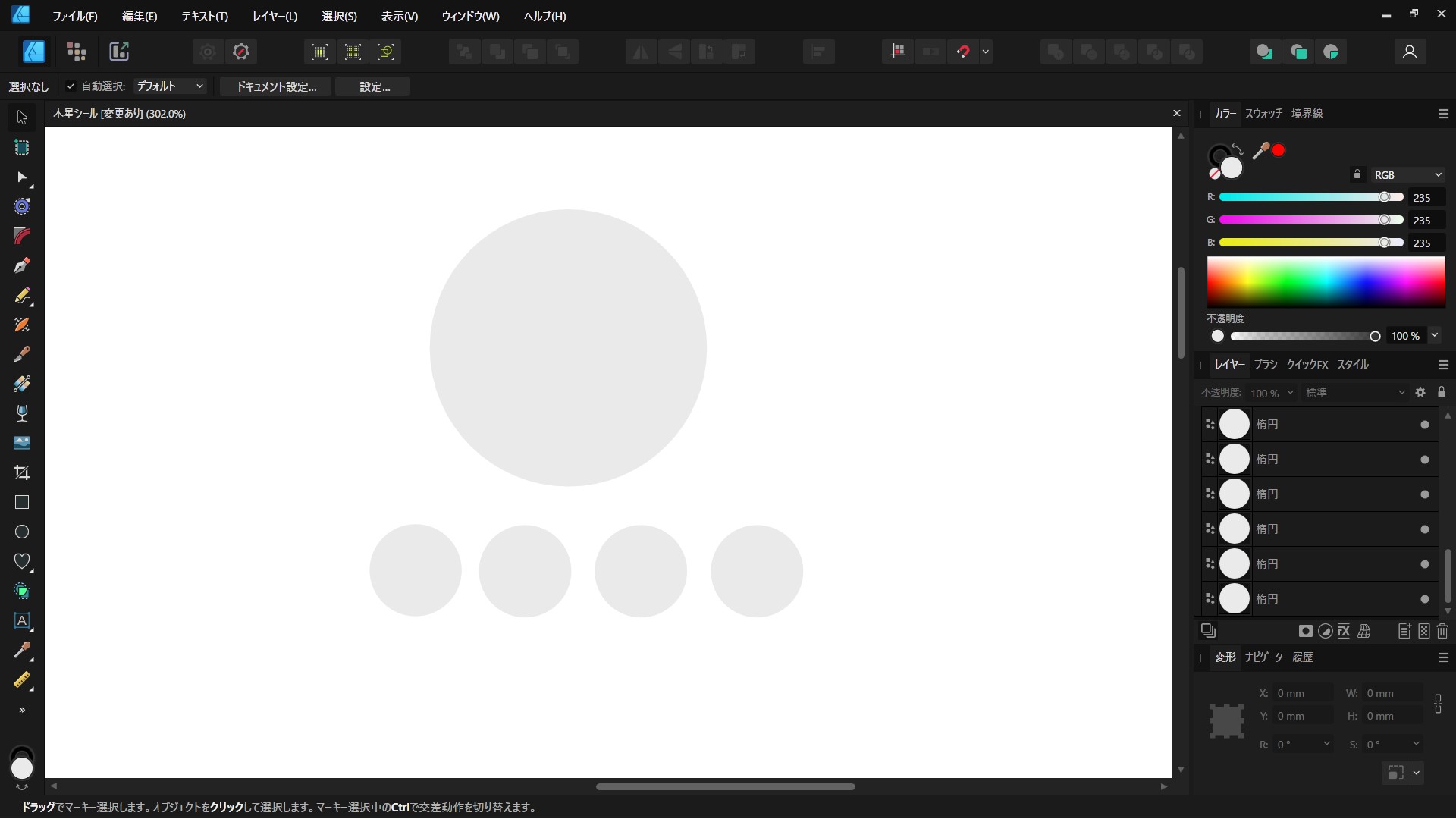Open the レイヤー(L) menu

pos(275,16)
